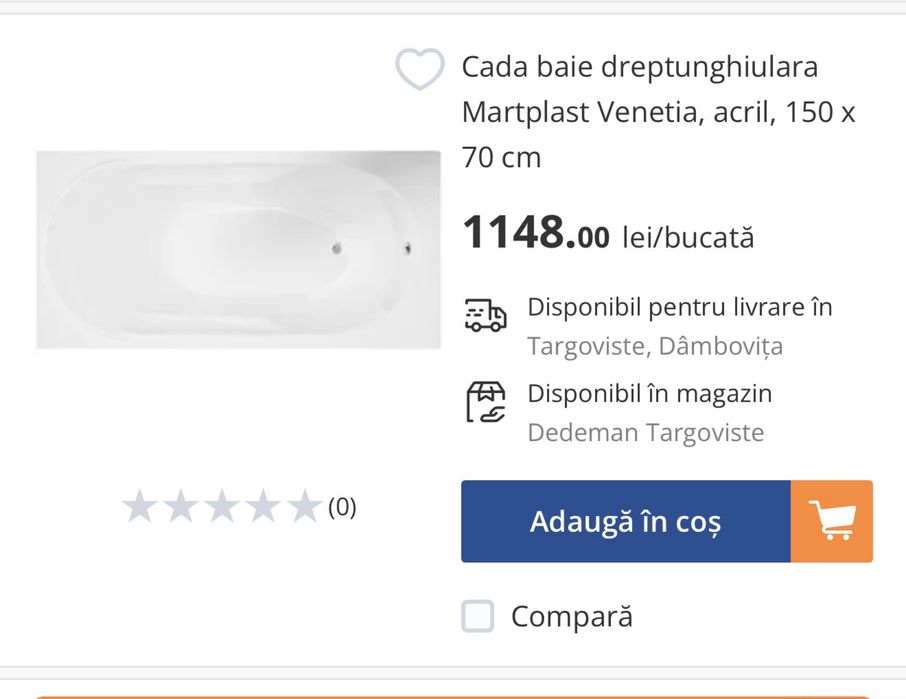Click the orange shopping cart icon
This screenshot has height=699, width=906.
coord(831,521)
